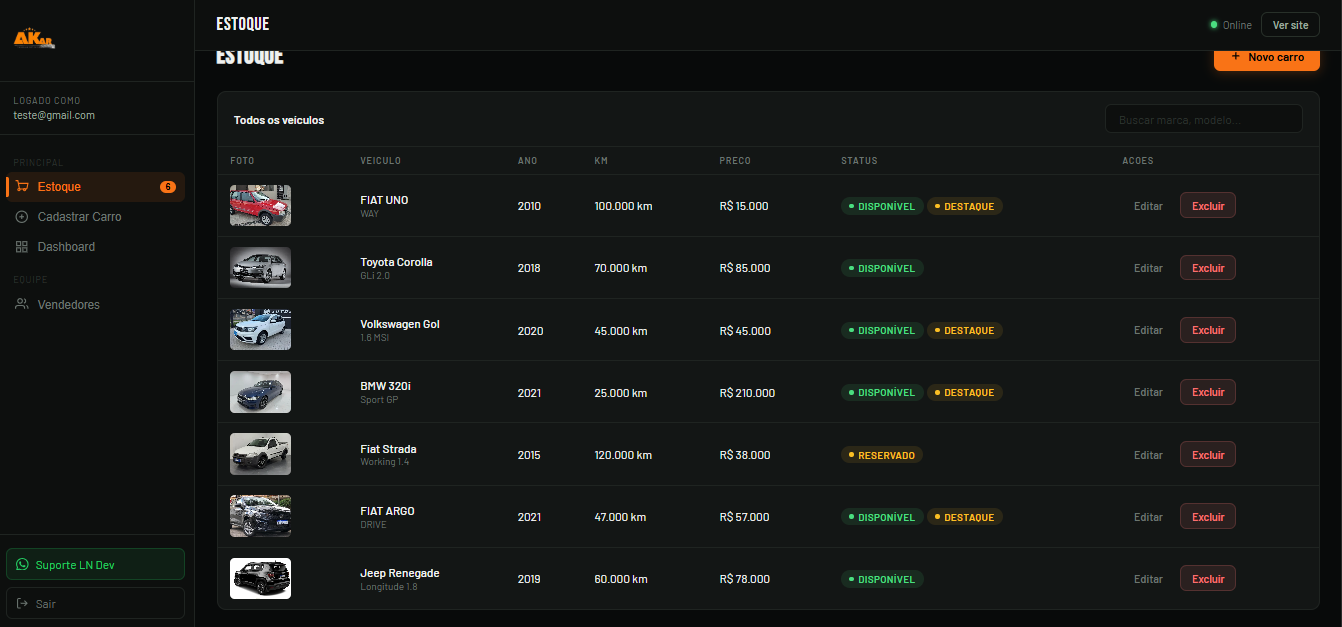The height and width of the screenshot is (627, 1342).
Task: Click DISPONÍVEL status on Toyota Corolla row
Action: (x=882, y=268)
